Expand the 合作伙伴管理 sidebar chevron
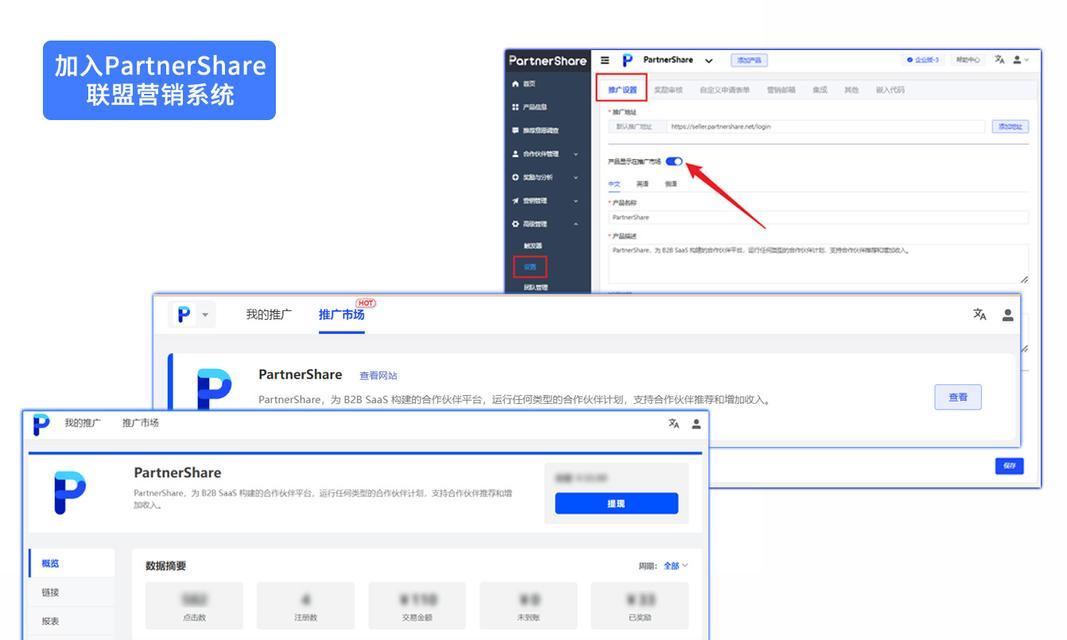The height and width of the screenshot is (640, 1067). 576,154
